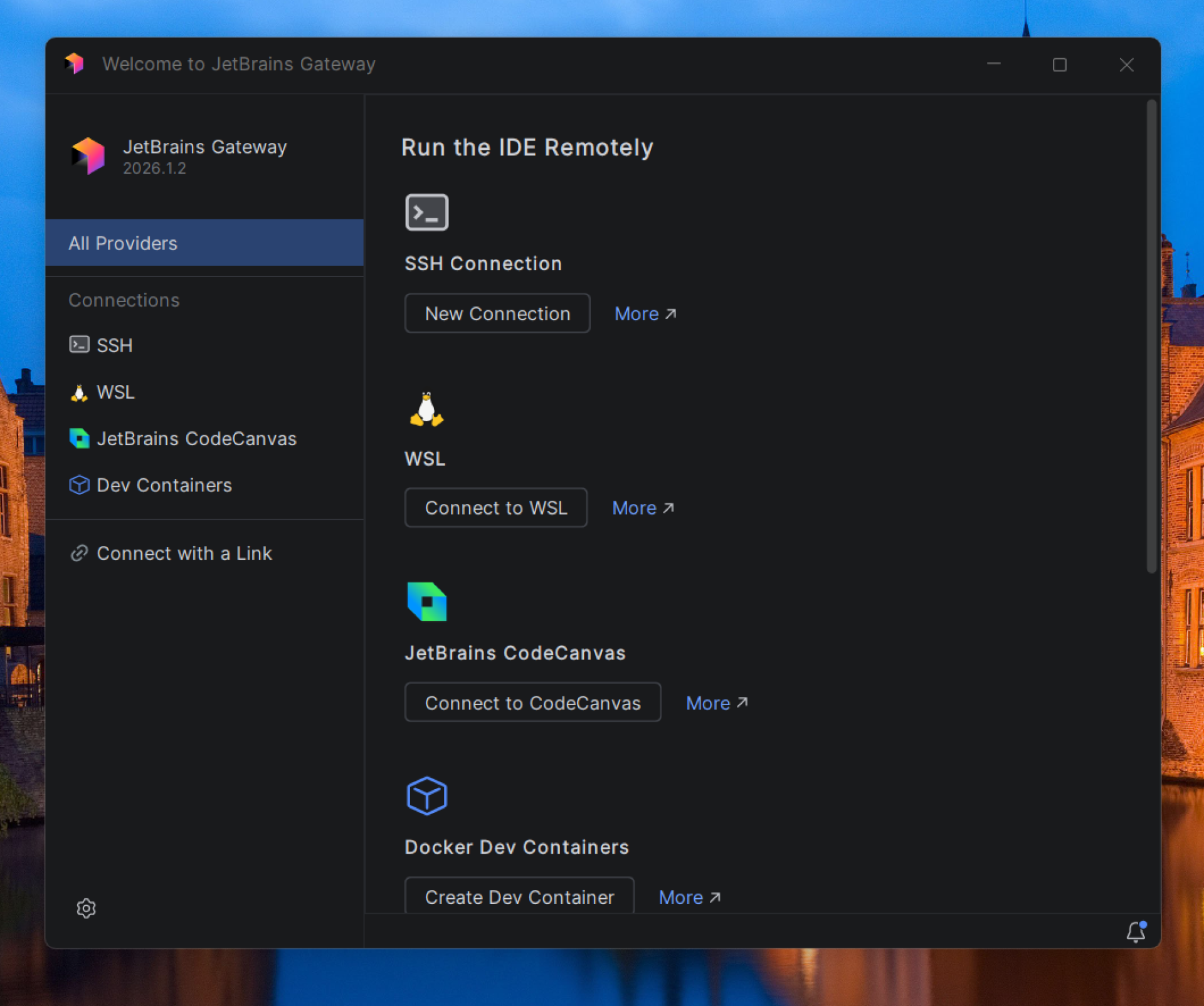Open notifications bell icon
The height and width of the screenshot is (1006, 1204).
[x=1136, y=931]
